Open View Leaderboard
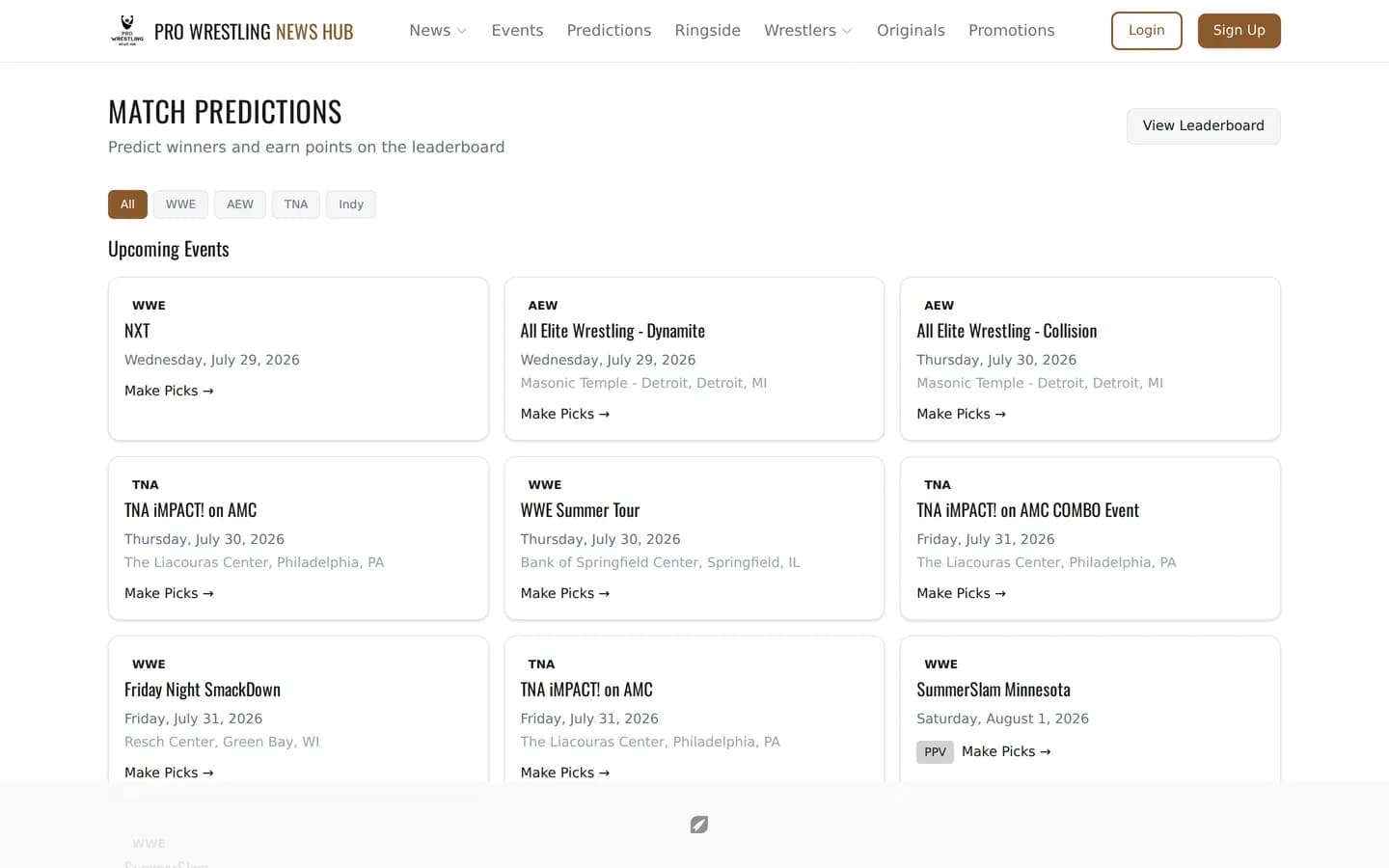 coord(1203,126)
